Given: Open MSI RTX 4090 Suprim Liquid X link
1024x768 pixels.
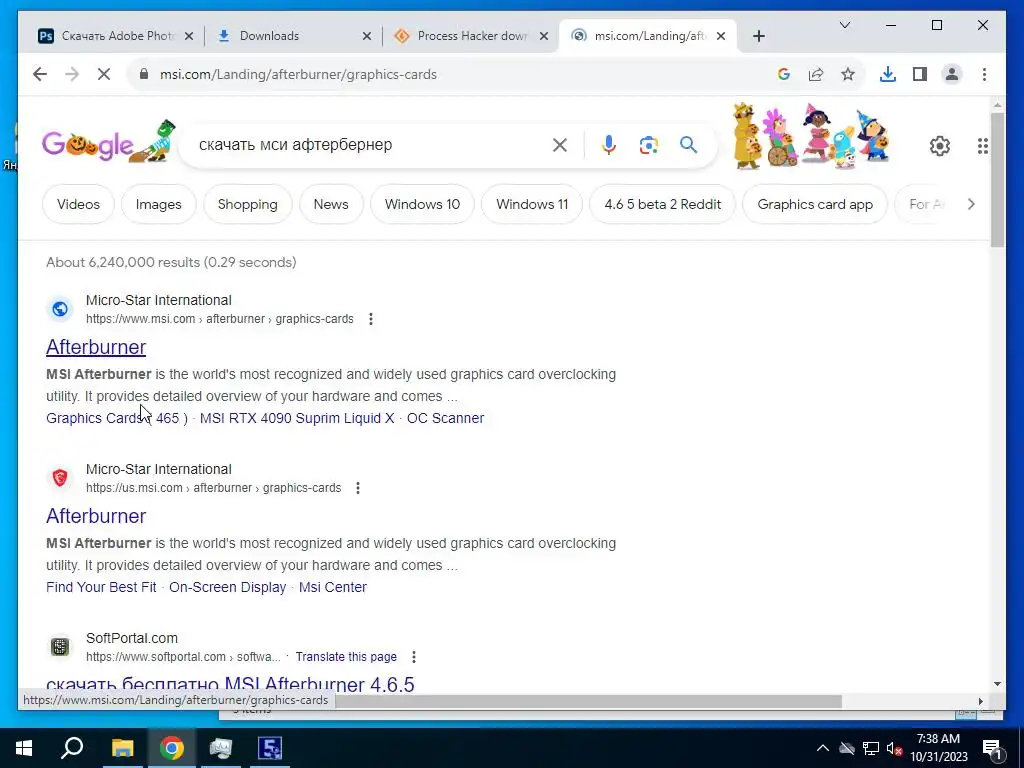Looking at the screenshot, I should pos(297,418).
